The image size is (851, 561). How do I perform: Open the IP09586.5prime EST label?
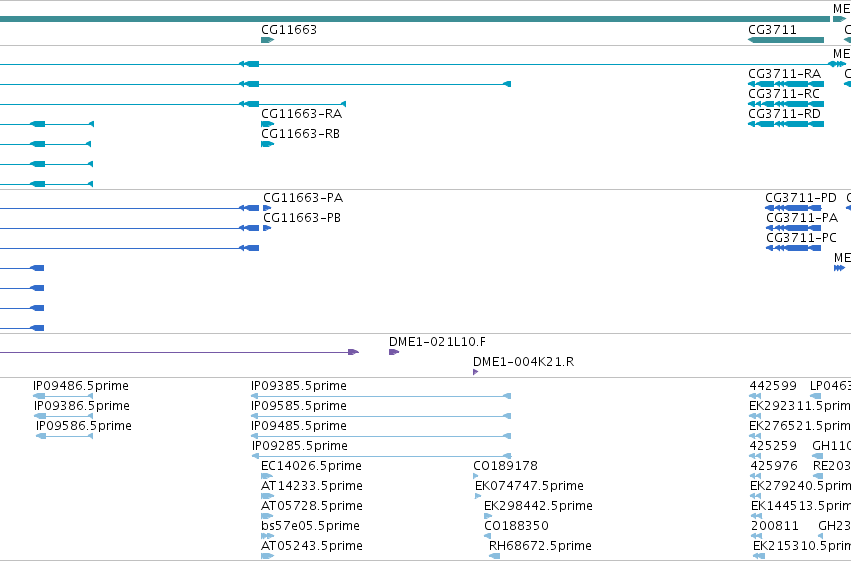pos(84,426)
